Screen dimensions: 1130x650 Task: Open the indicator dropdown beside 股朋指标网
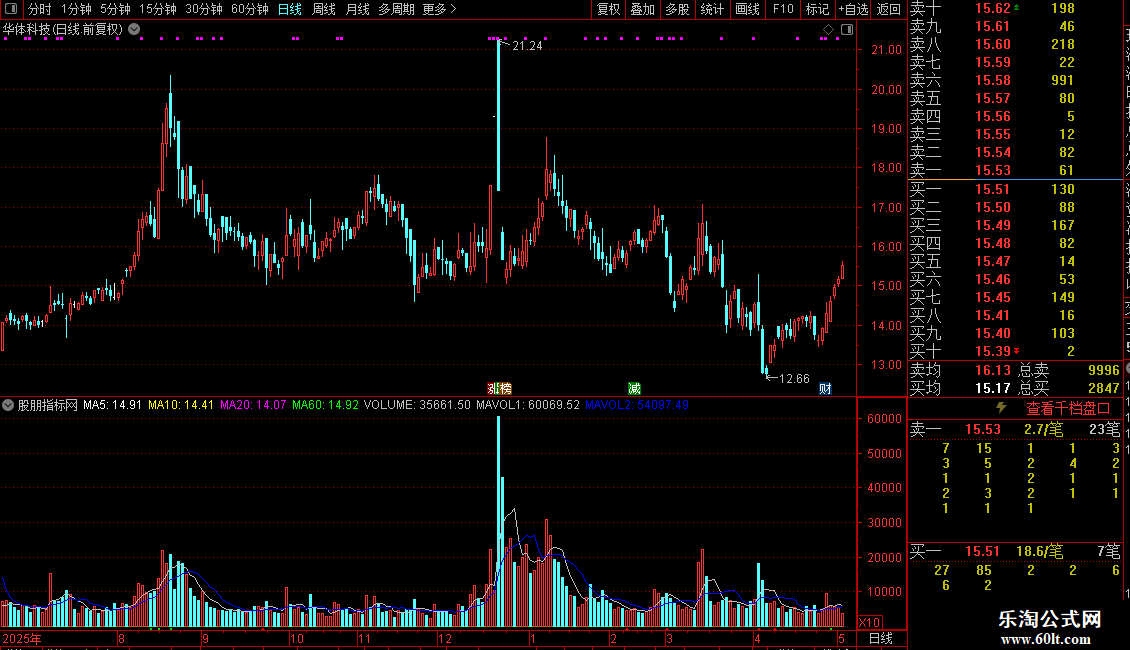tap(8, 405)
